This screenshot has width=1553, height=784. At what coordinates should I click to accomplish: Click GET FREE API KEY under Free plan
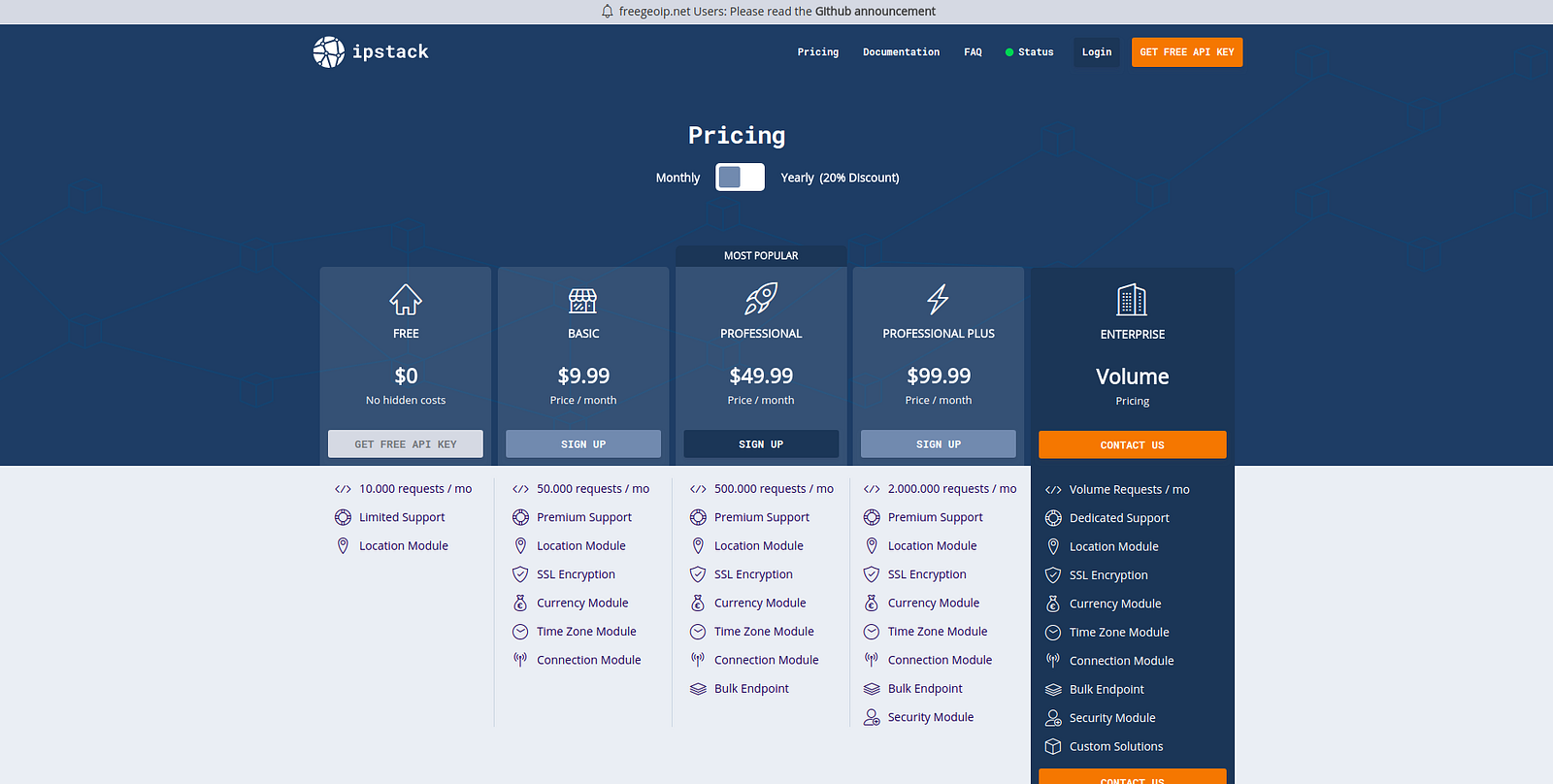coord(406,444)
